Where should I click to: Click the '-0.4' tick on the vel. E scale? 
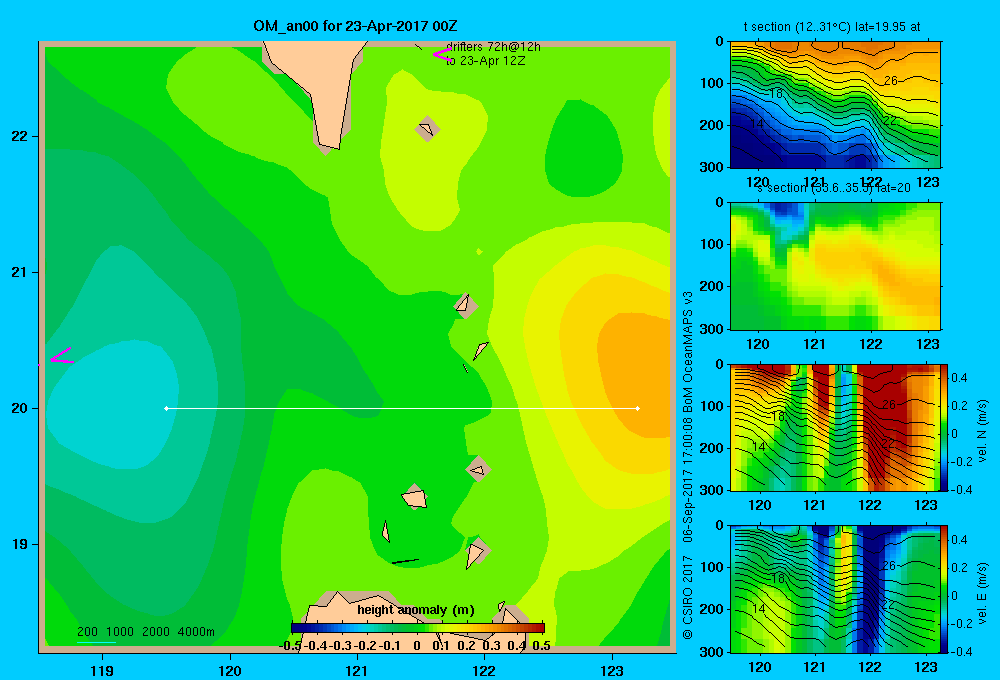[x=961, y=651]
